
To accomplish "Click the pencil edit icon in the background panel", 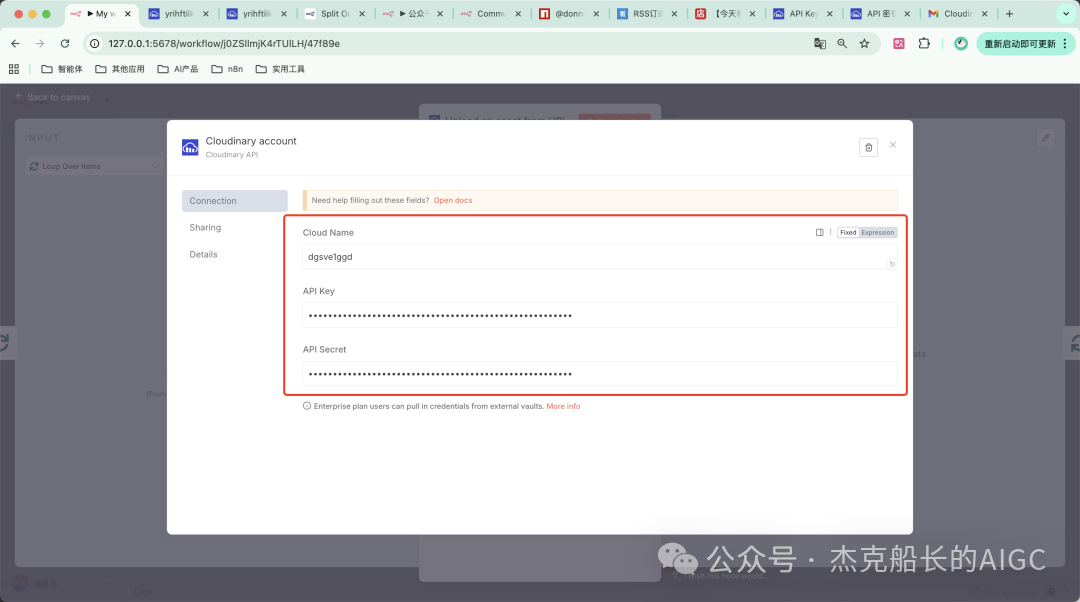I will 1046,138.
